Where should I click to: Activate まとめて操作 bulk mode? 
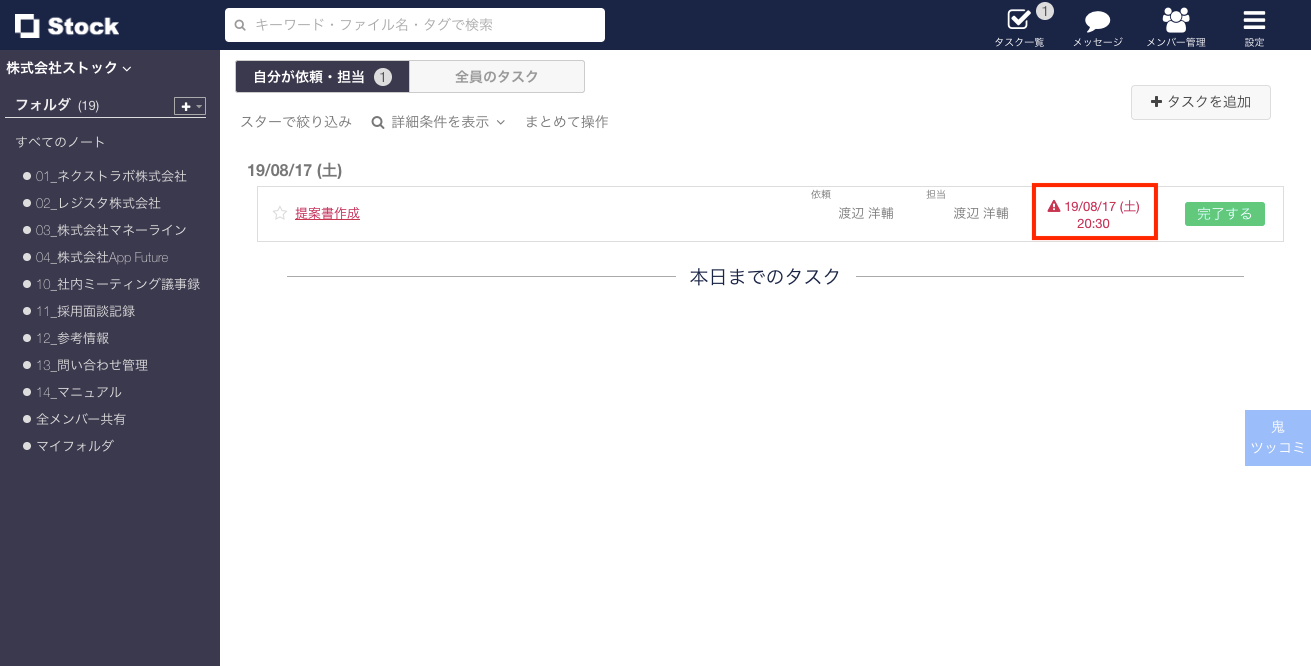click(566, 121)
